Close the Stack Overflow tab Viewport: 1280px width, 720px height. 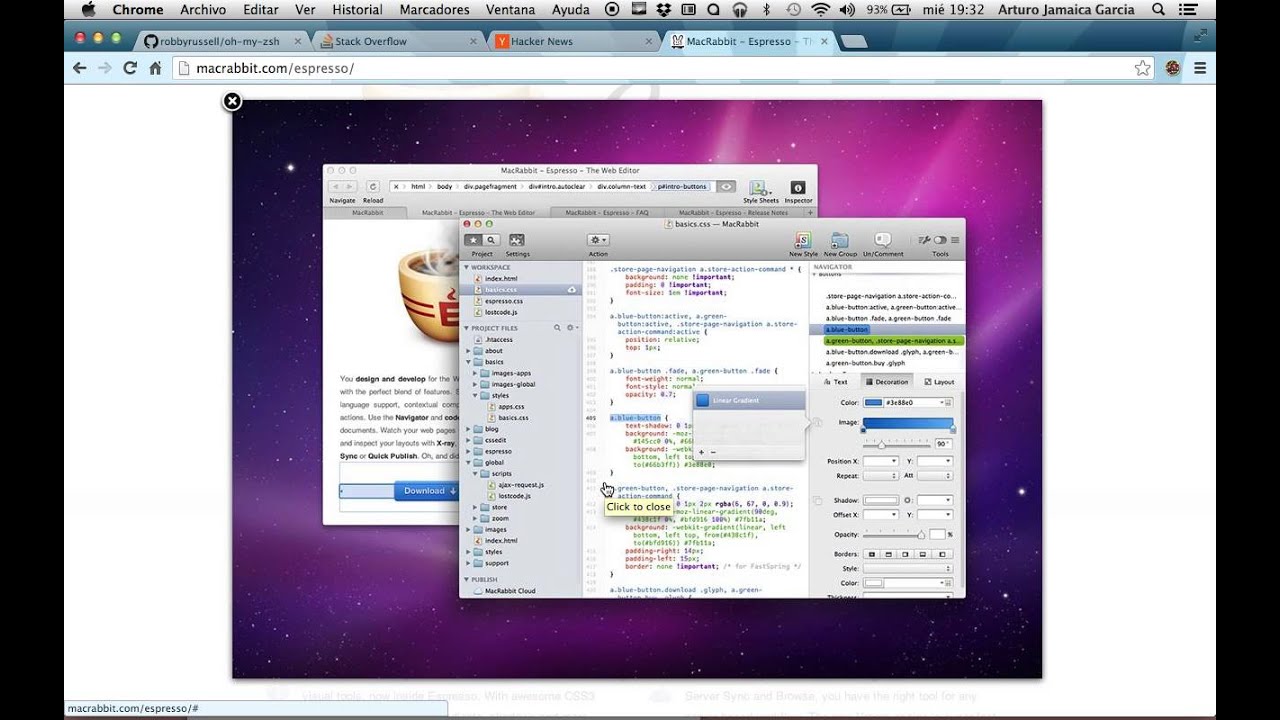click(x=473, y=41)
